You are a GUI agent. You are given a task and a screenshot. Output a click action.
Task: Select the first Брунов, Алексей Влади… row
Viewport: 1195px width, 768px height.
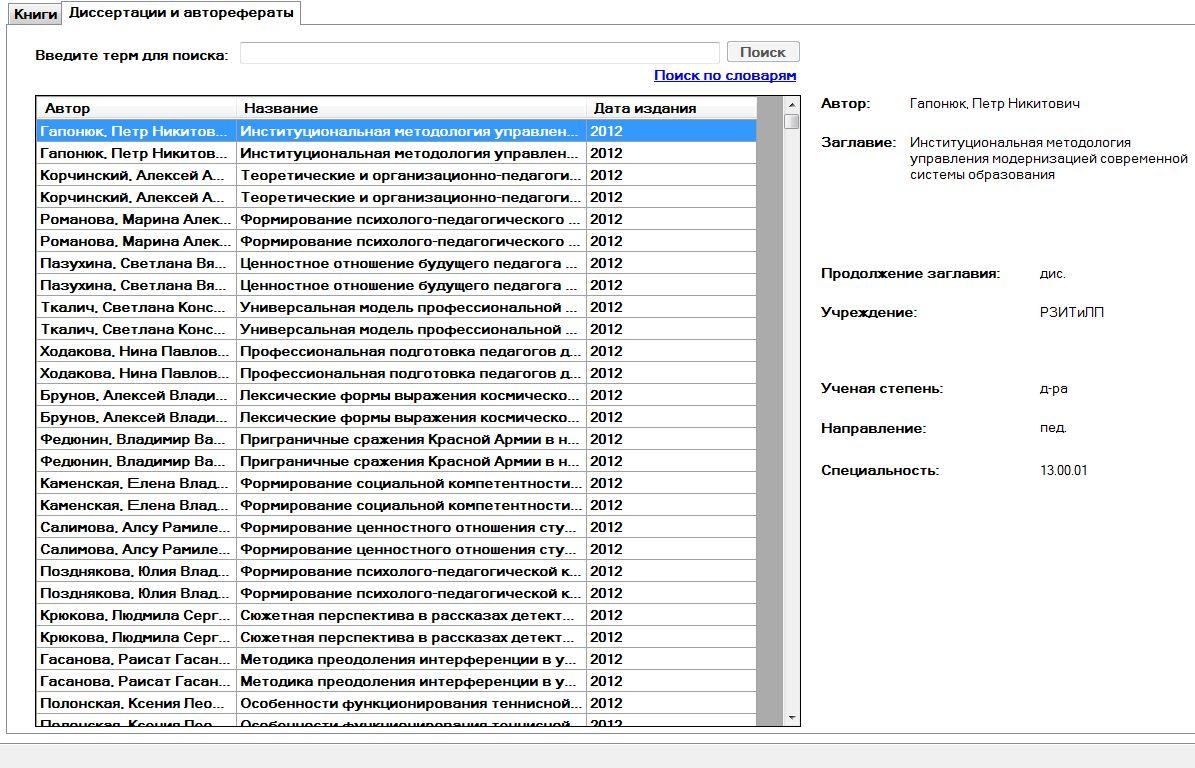[x=396, y=395]
